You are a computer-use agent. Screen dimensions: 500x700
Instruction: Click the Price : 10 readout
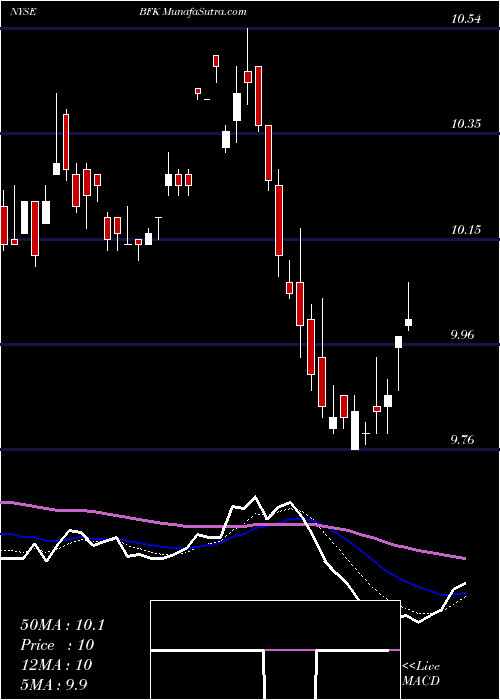[x=57, y=645]
